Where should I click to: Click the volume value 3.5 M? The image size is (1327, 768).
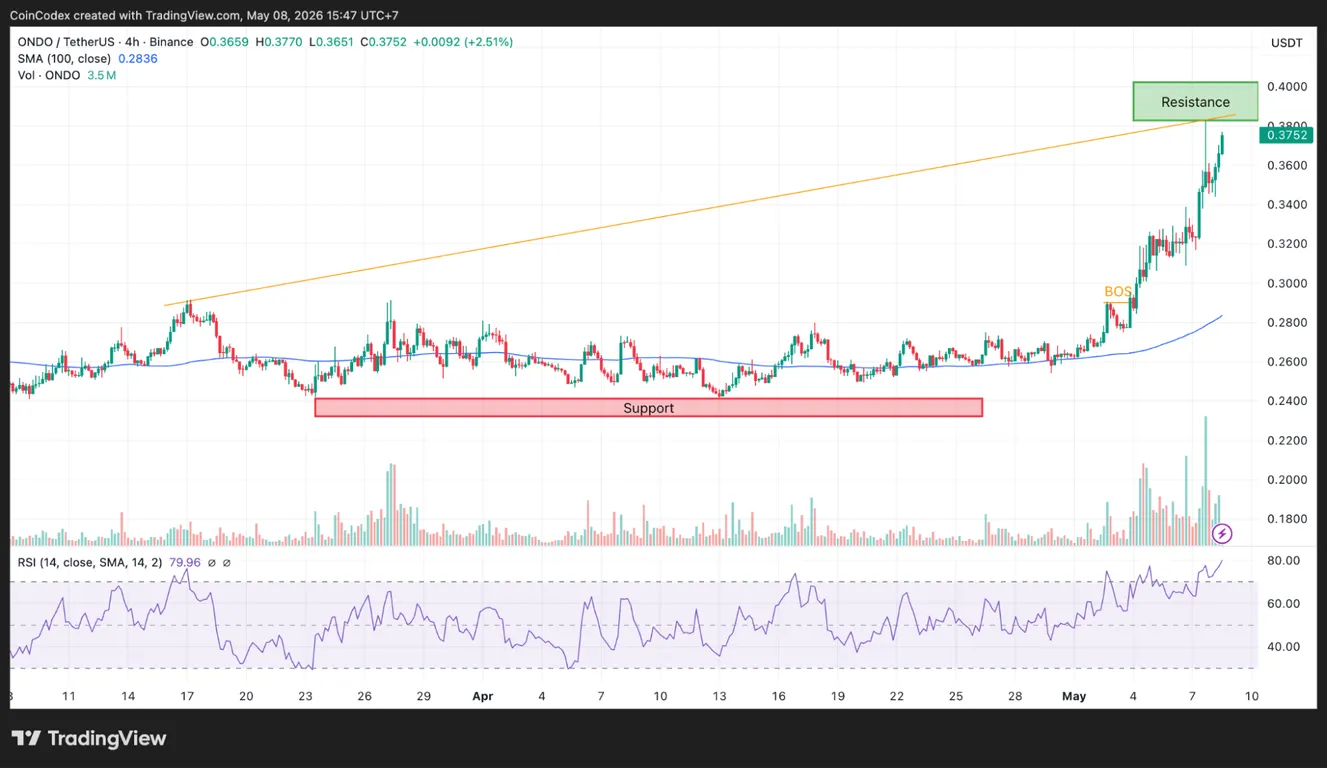pos(102,75)
